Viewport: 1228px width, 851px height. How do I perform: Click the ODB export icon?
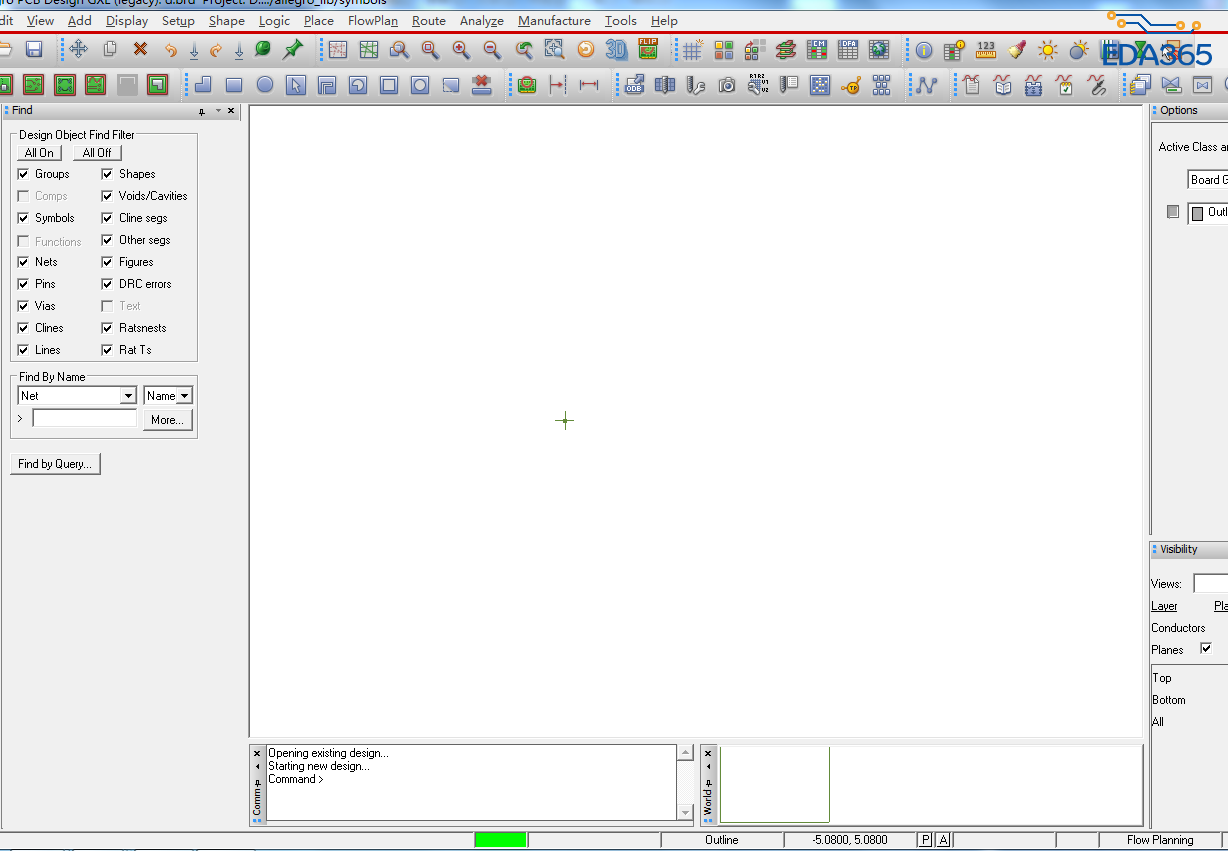[x=634, y=85]
